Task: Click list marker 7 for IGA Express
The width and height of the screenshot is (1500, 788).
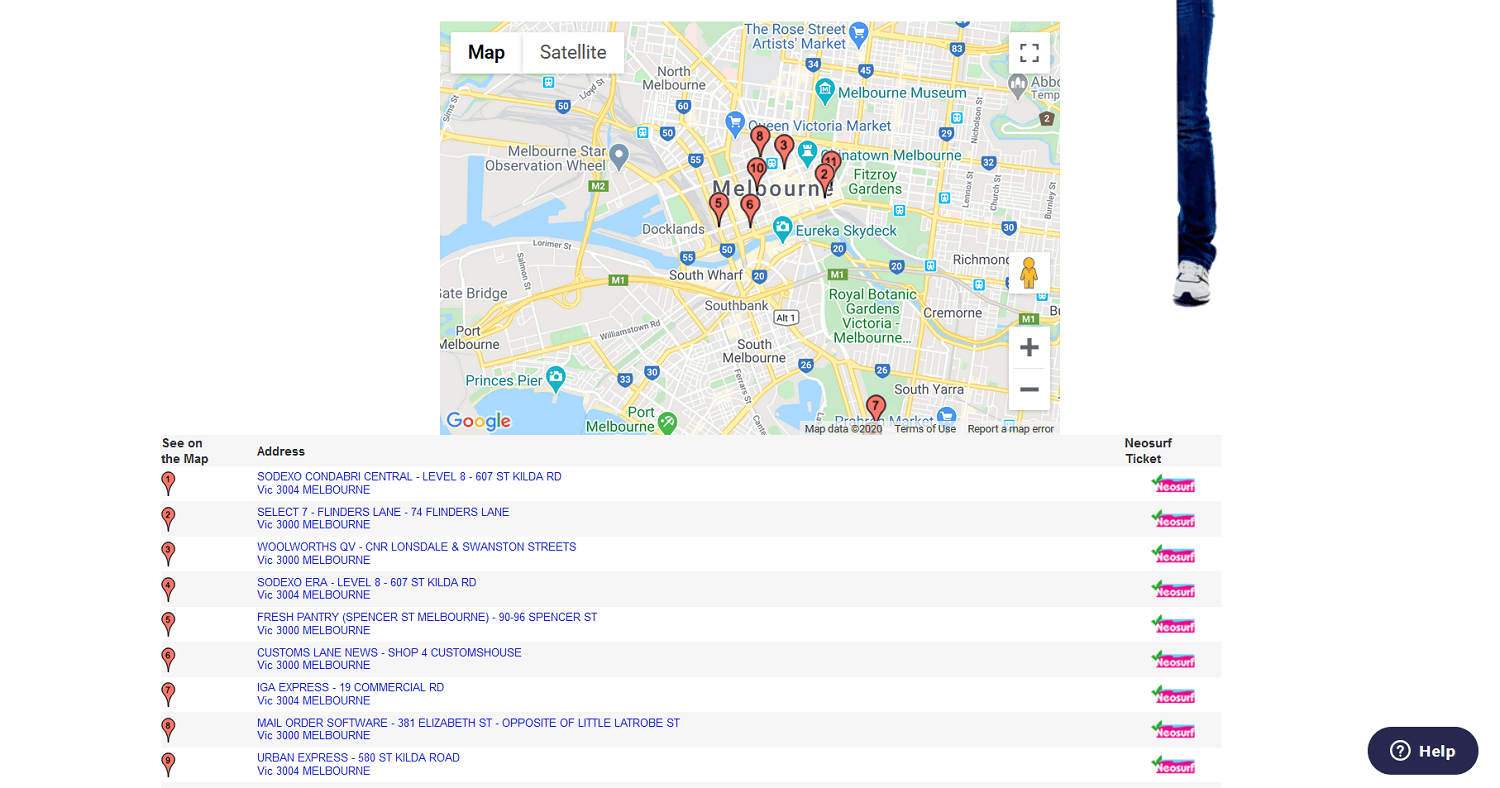Action: 168,694
